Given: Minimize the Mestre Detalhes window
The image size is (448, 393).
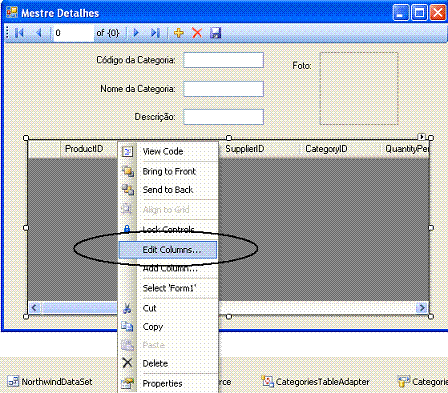Looking at the screenshot, I should pyautogui.click(x=401, y=13).
